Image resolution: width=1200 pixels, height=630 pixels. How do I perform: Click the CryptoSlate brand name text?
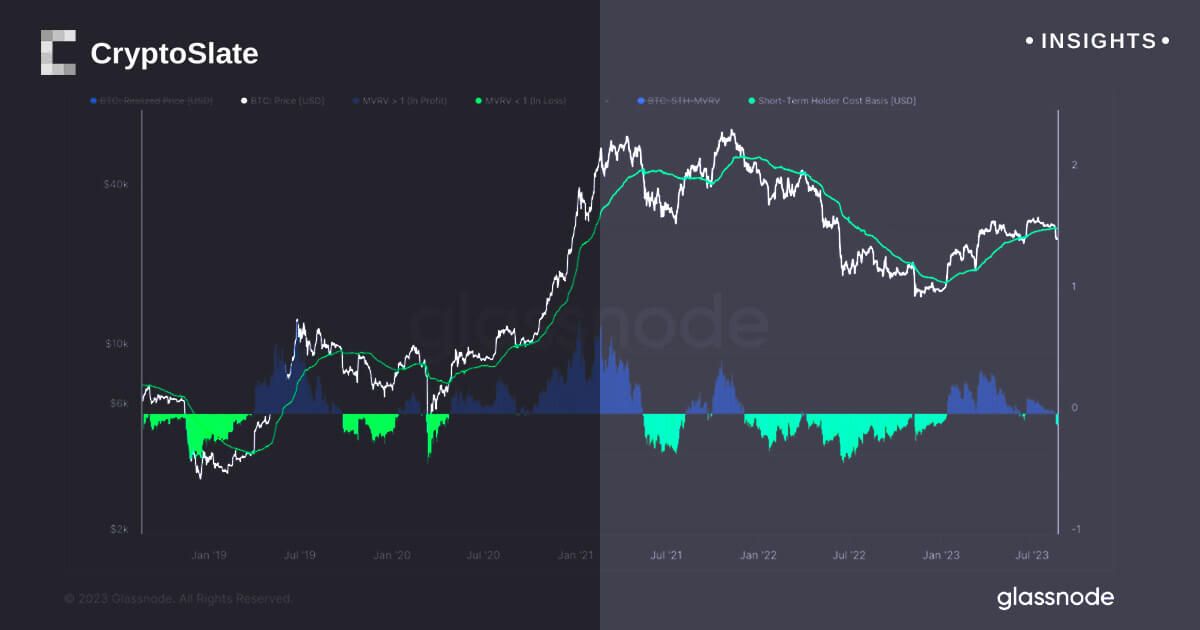[x=174, y=54]
